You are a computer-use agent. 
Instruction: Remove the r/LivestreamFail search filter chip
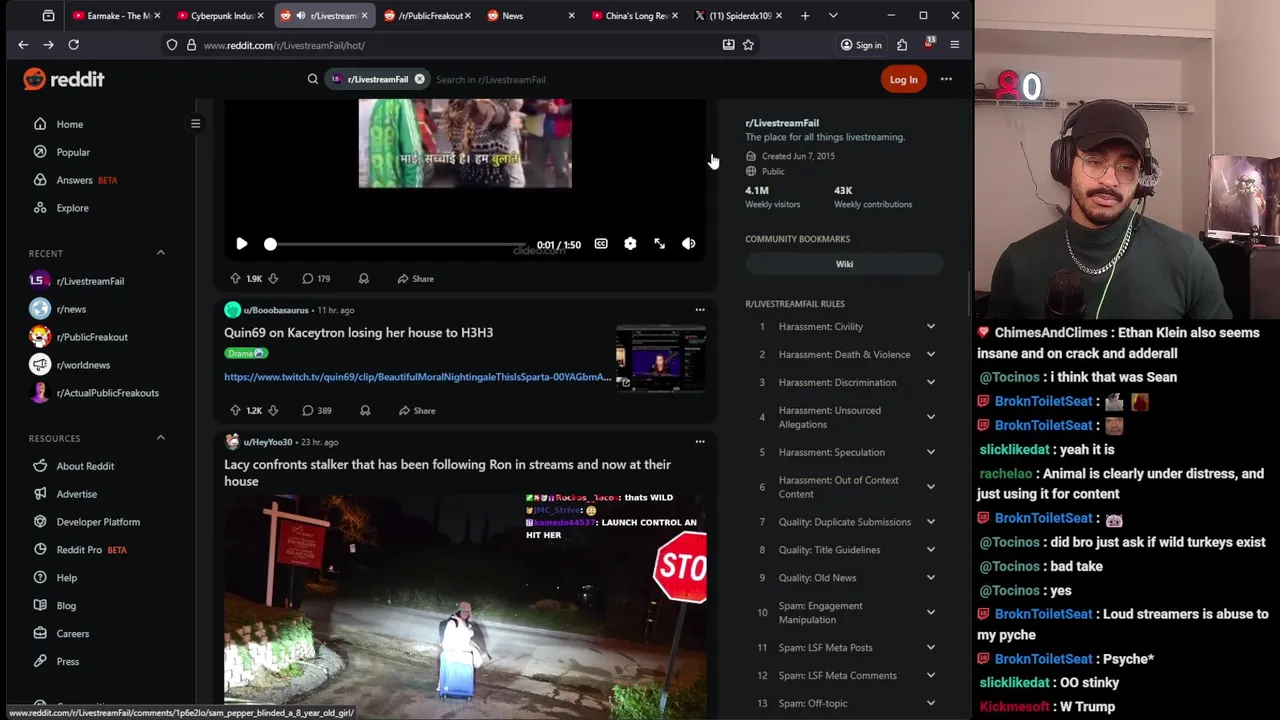(x=419, y=79)
